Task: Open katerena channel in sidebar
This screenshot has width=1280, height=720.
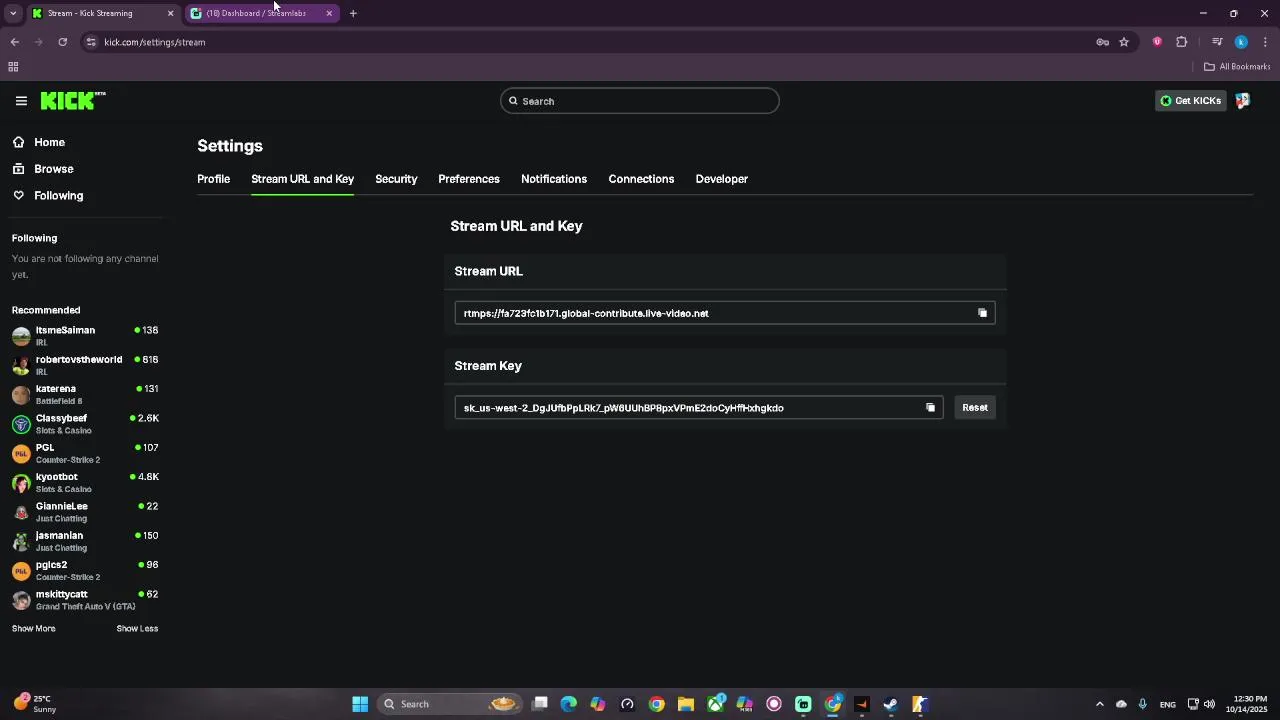Action: (x=85, y=395)
